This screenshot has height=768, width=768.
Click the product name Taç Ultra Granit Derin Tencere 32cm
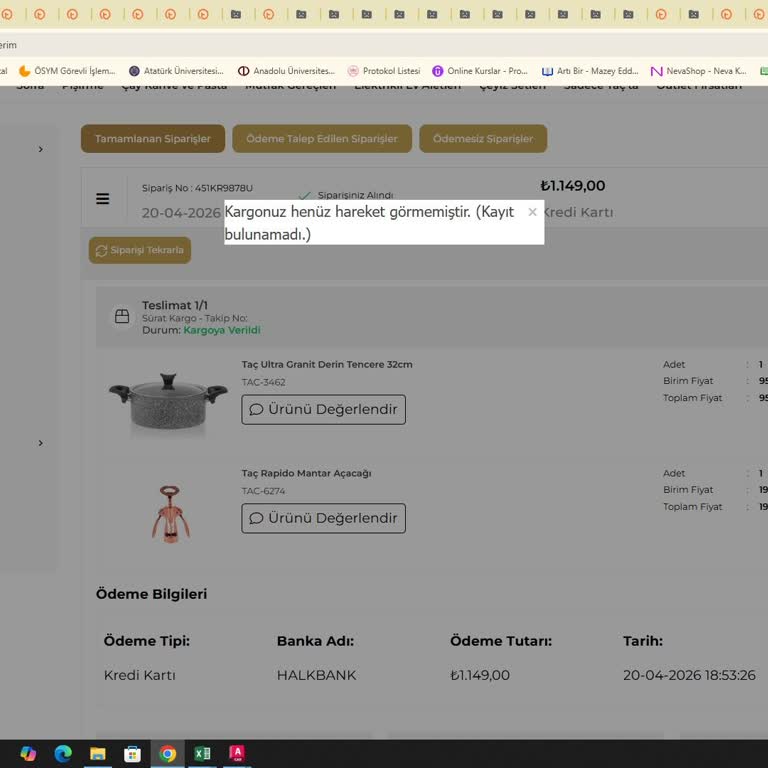[x=327, y=364]
